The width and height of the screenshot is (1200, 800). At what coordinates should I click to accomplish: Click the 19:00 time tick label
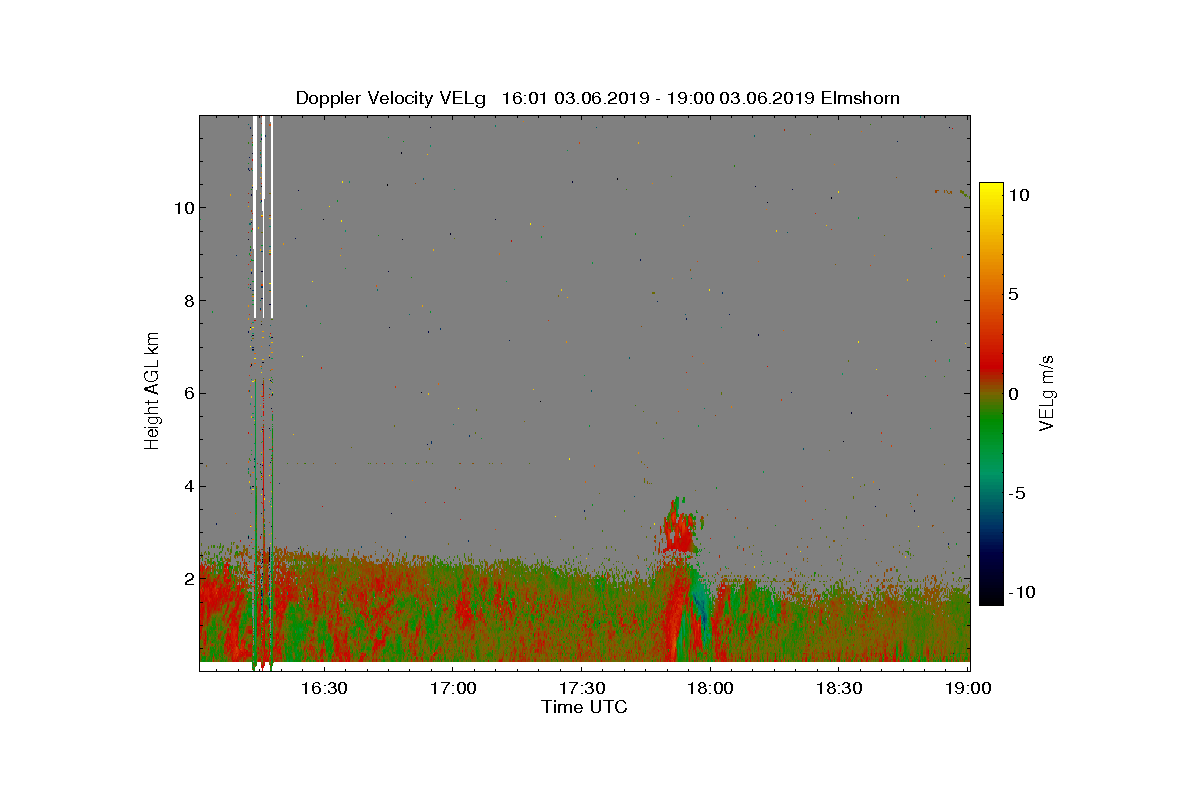pyautogui.click(x=969, y=688)
